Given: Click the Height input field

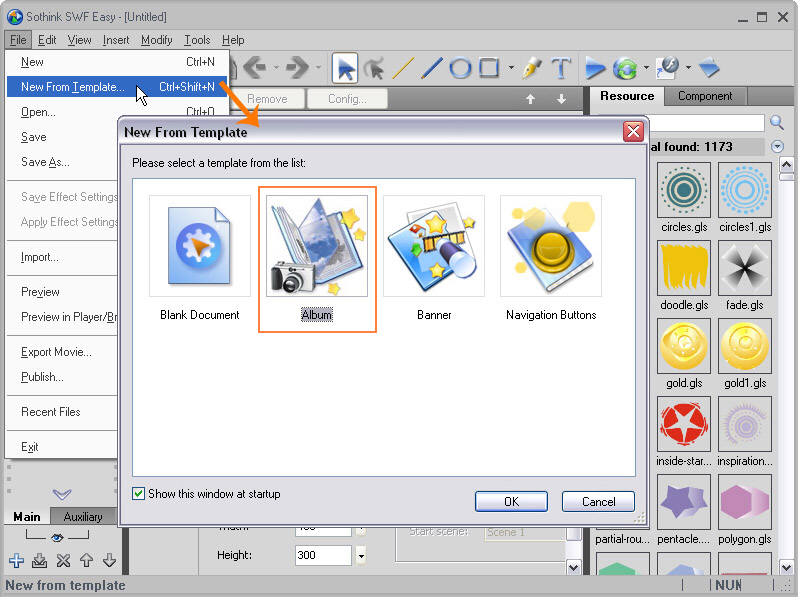Looking at the screenshot, I should (x=323, y=555).
